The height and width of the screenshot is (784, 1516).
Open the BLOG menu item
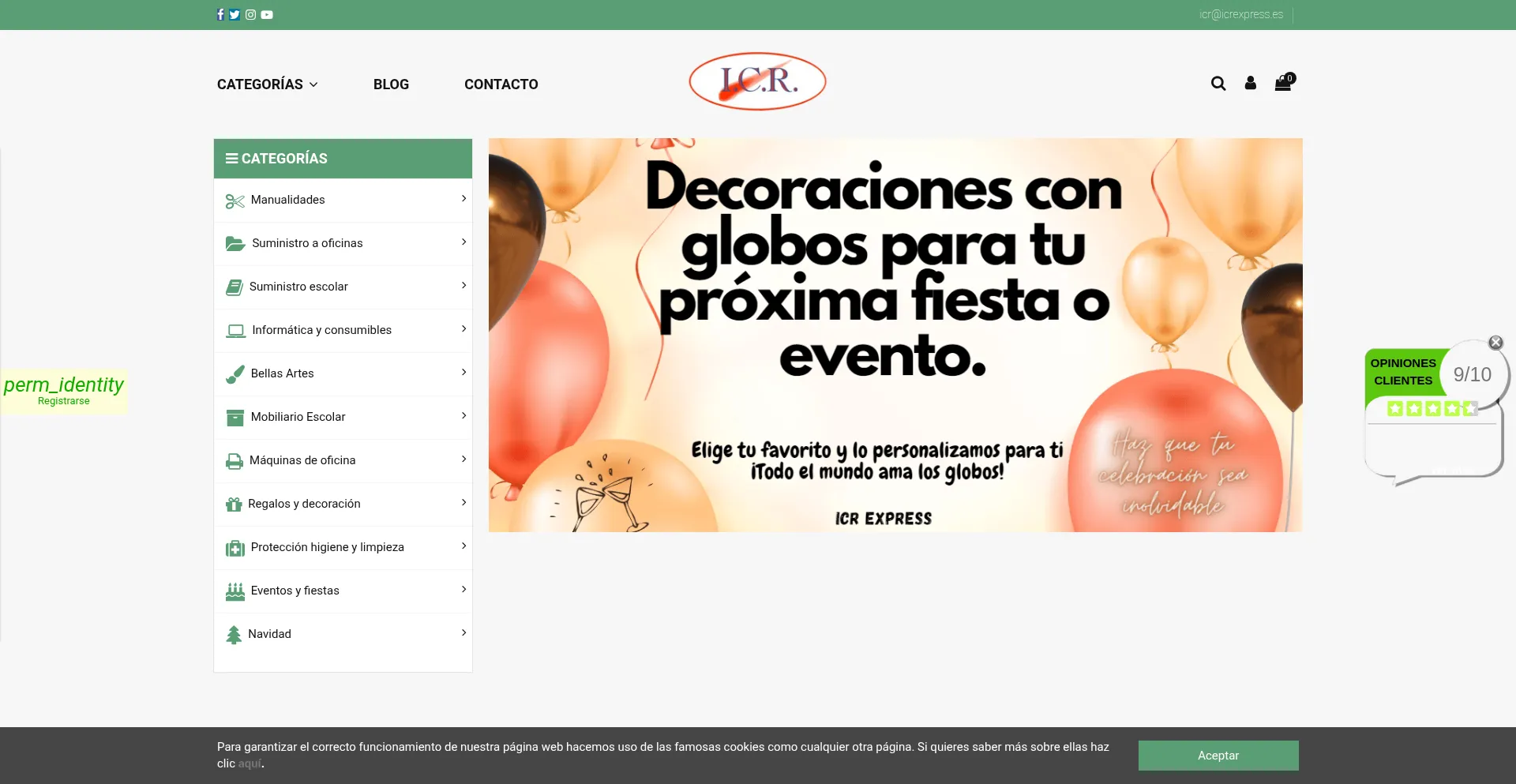click(x=391, y=84)
